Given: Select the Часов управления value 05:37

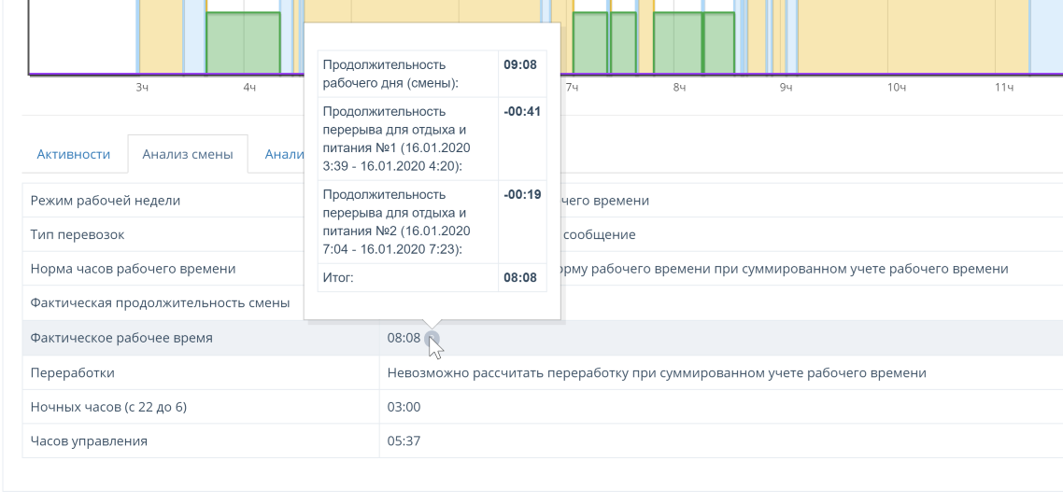Looking at the screenshot, I should click(x=403, y=441).
